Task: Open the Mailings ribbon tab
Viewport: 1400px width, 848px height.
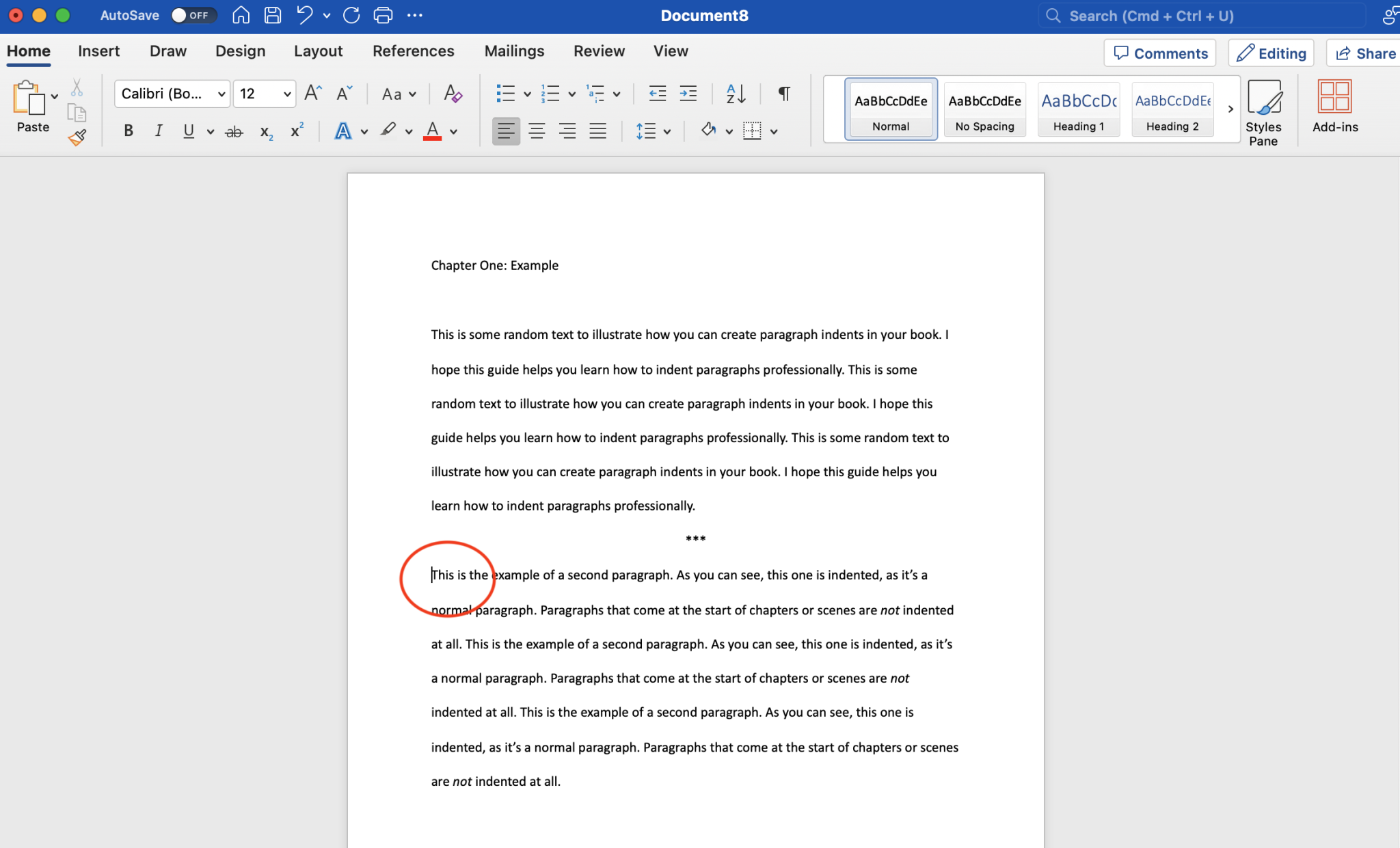Action: tap(513, 51)
